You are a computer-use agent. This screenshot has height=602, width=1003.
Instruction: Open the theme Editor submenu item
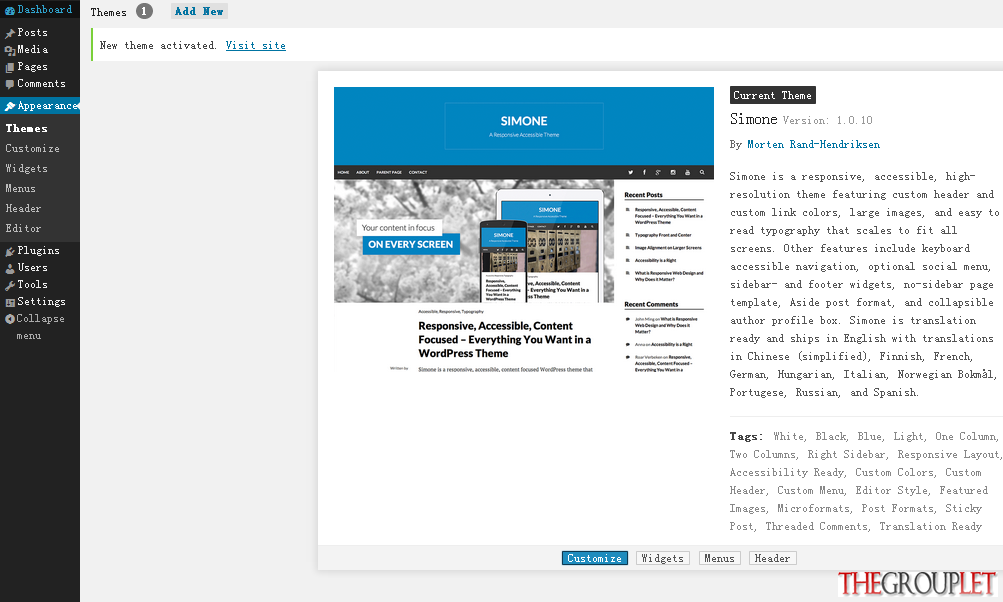point(23,228)
